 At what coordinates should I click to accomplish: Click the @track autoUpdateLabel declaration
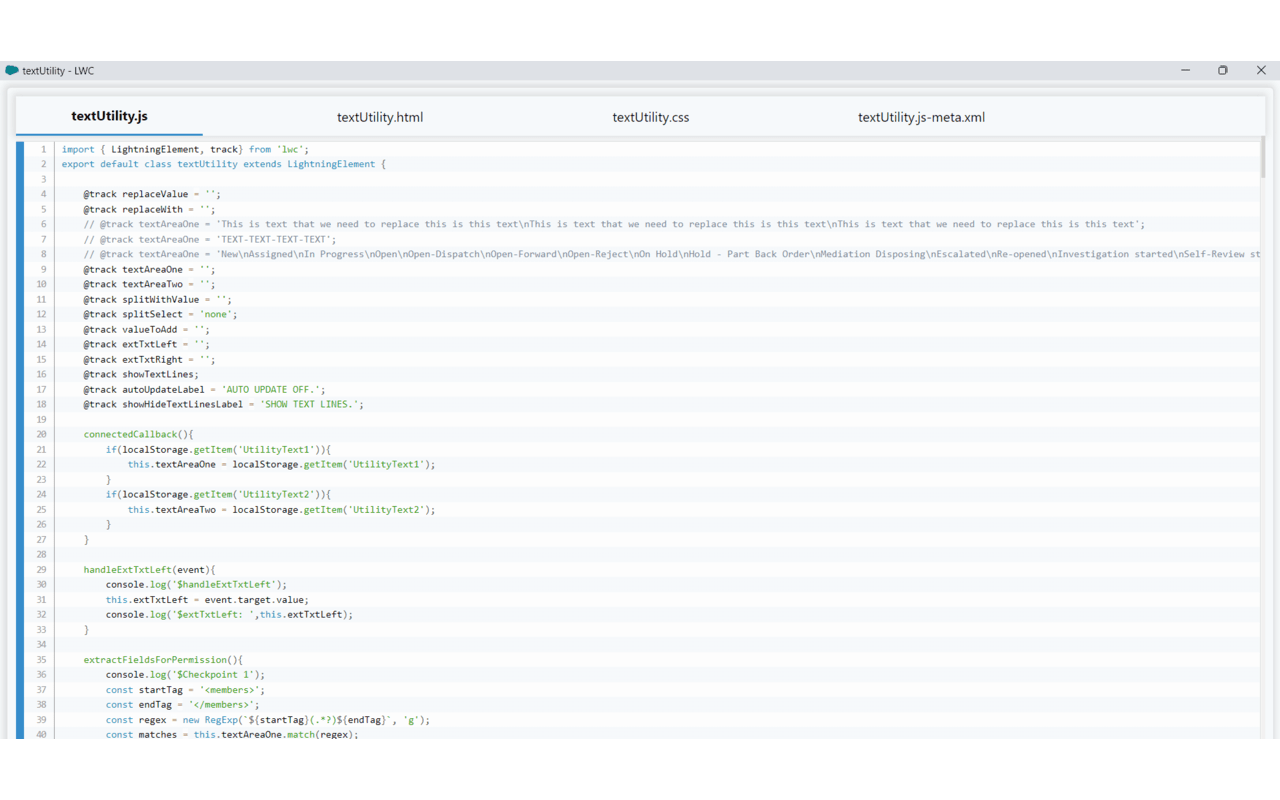[150, 389]
